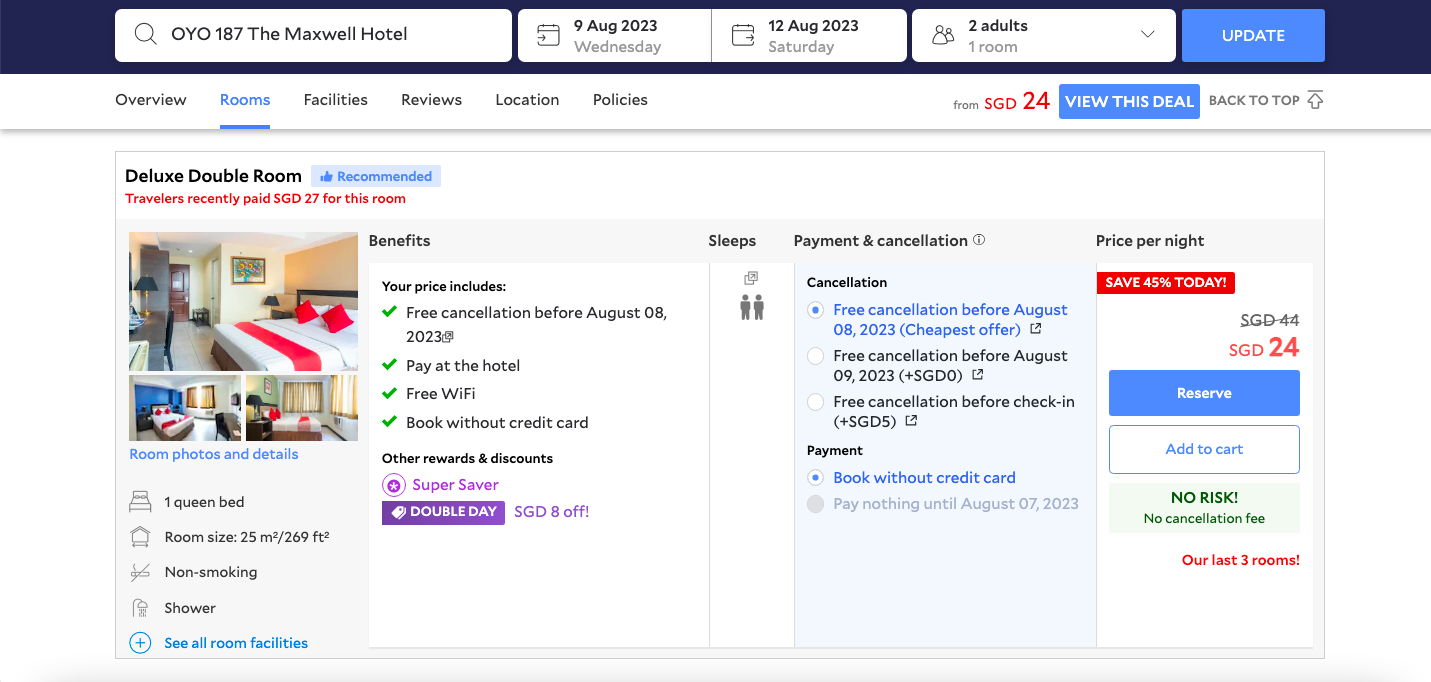Image resolution: width=1431 pixels, height=682 pixels.
Task: Click the room size icon
Action: click(140, 537)
